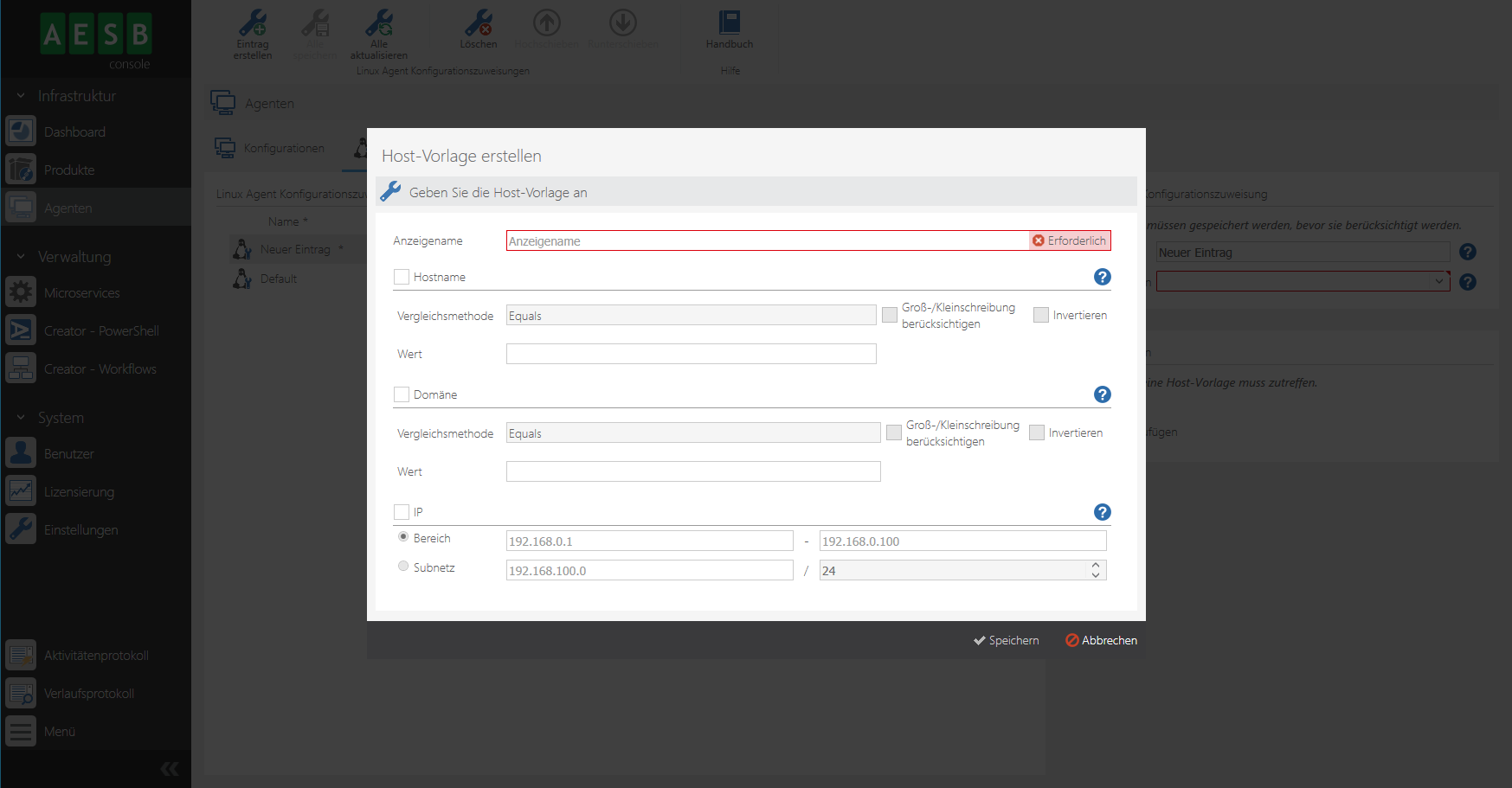Switch to the Konfigurationen tab
1512x788 pixels.
click(283, 148)
